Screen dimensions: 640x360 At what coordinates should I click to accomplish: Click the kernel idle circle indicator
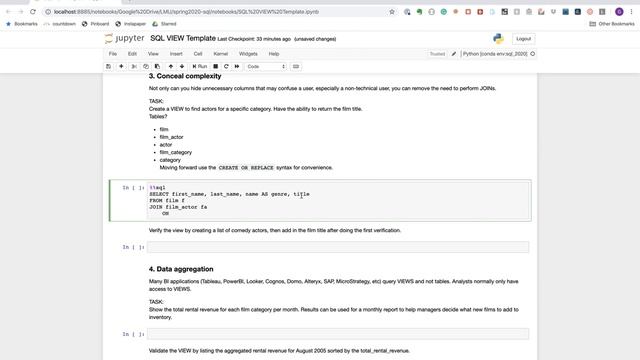(533, 54)
